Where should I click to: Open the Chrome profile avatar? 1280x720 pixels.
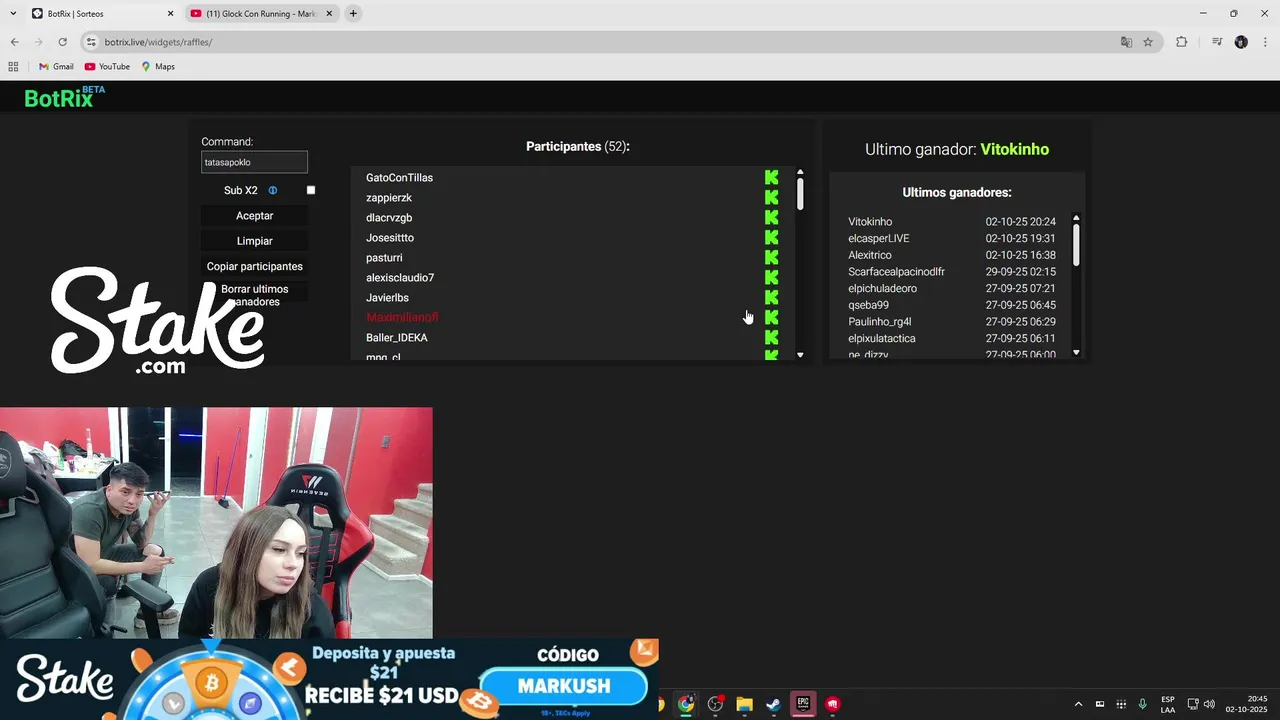(1241, 42)
